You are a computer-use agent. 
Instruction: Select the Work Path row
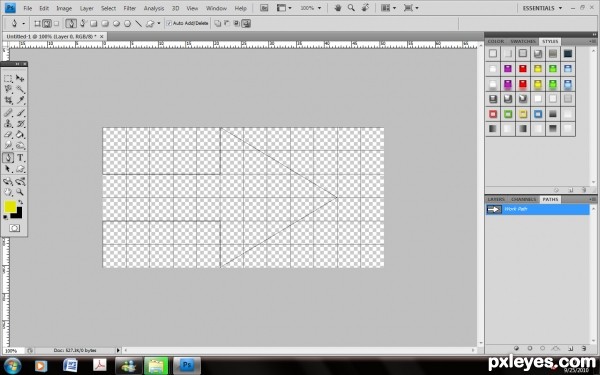[x=537, y=209]
